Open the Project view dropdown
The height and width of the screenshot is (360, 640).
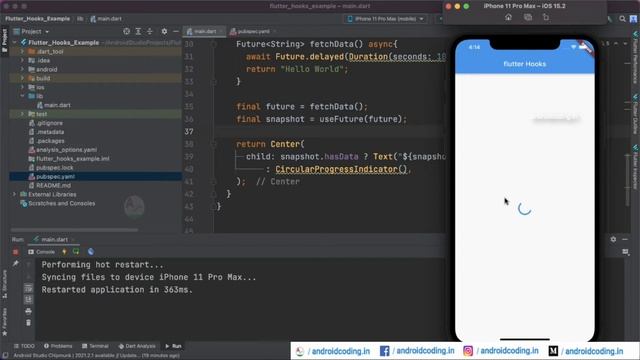31,31
